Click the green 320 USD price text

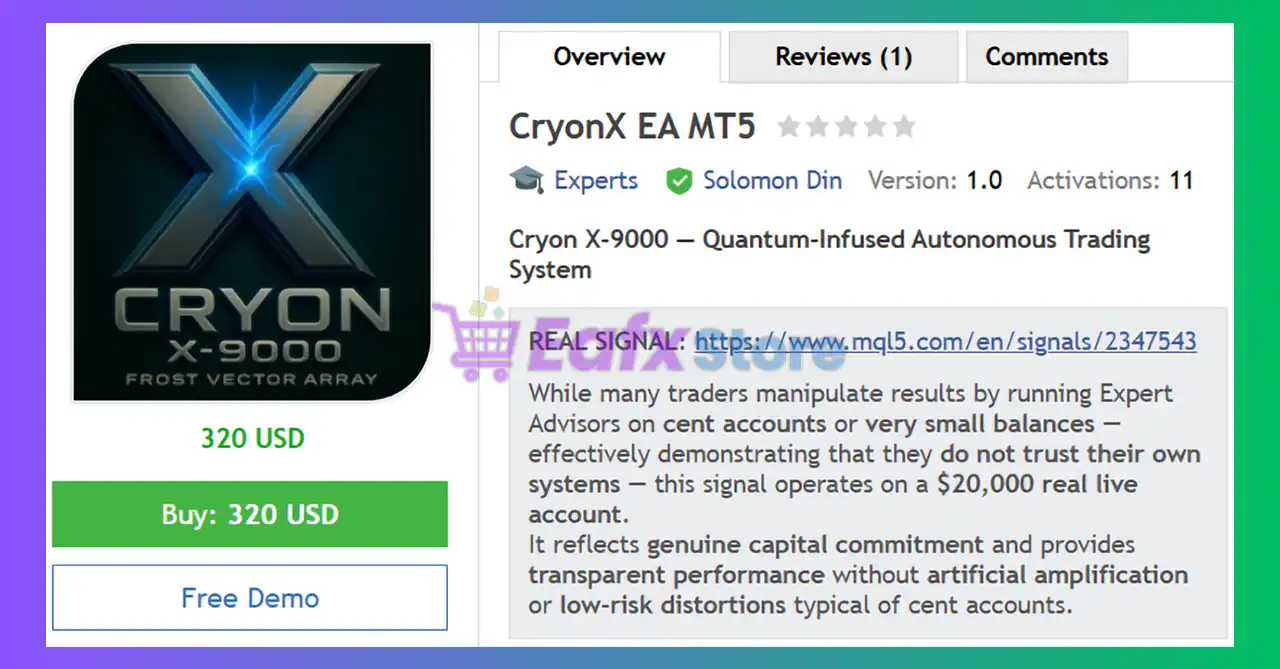(x=252, y=439)
